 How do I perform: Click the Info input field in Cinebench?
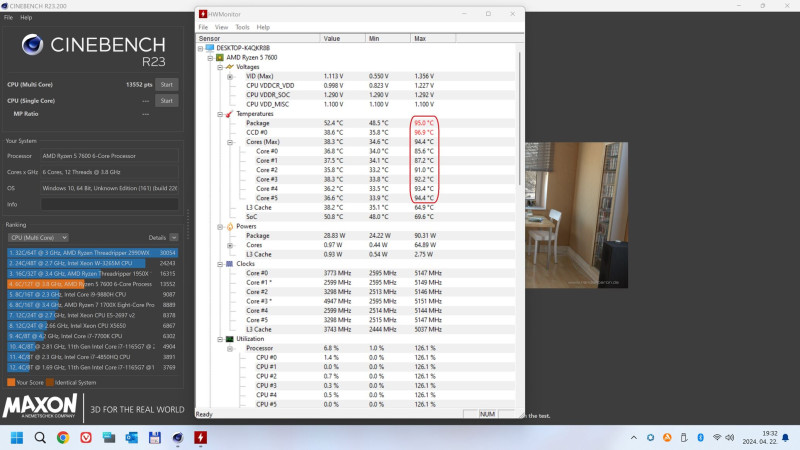coord(110,205)
